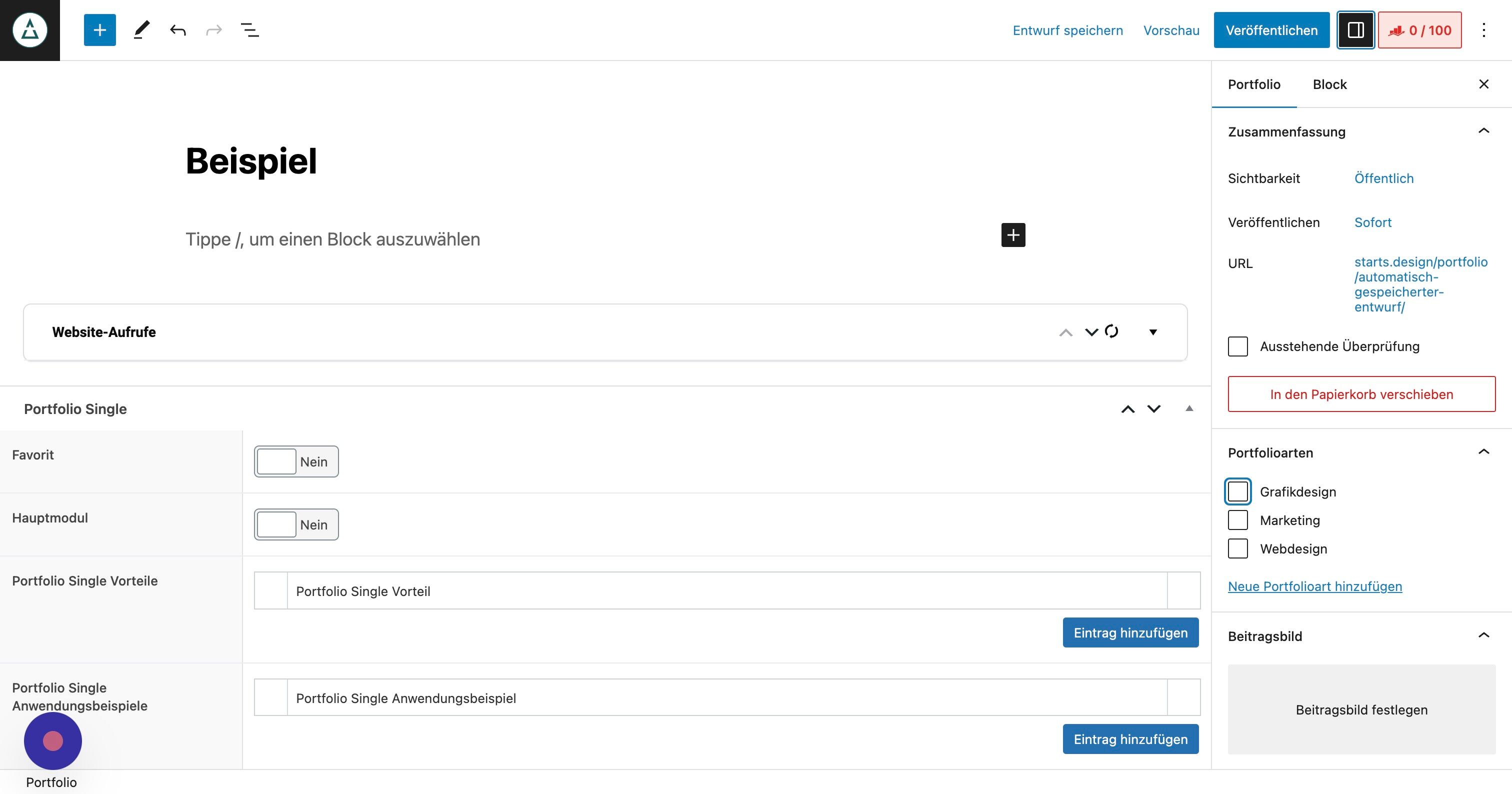The height and width of the screenshot is (794, 1512).
Task: Open the three-dot options menu
Action: [x=1484, y=30]
